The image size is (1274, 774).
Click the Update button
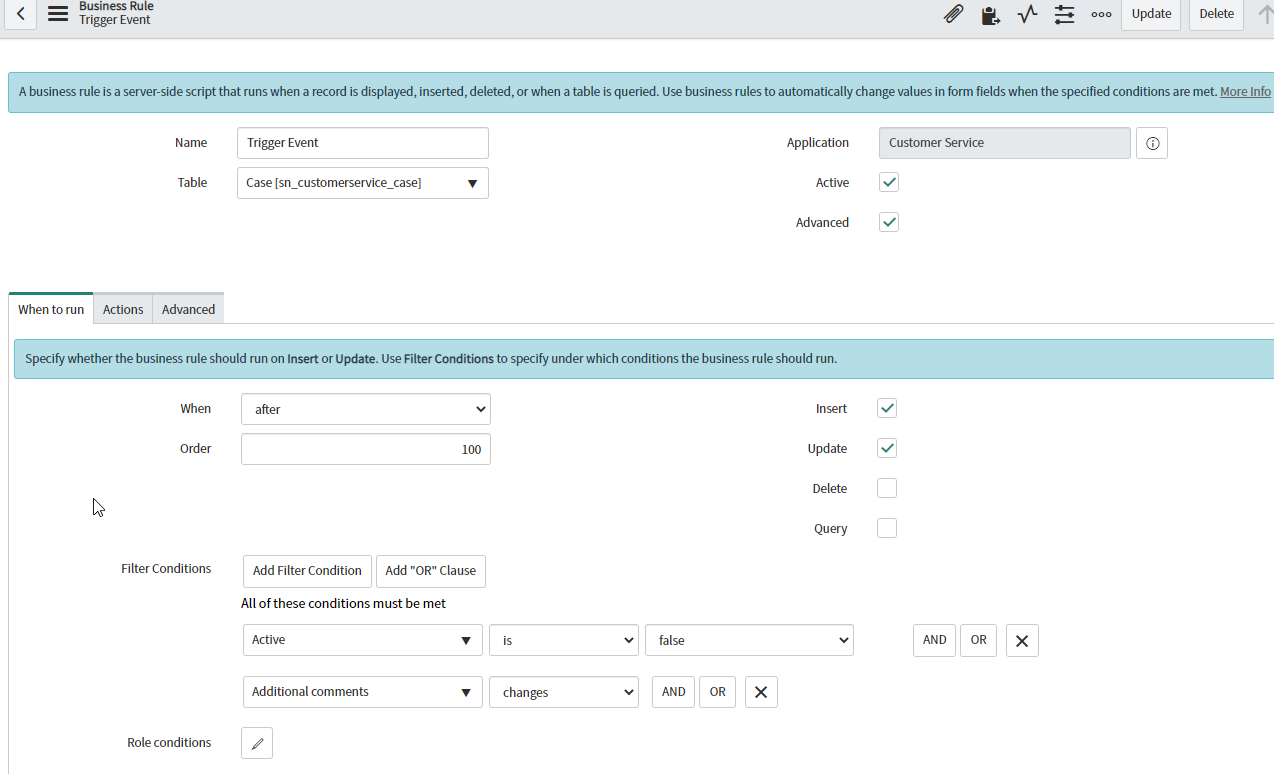(x=1151, y=14)
